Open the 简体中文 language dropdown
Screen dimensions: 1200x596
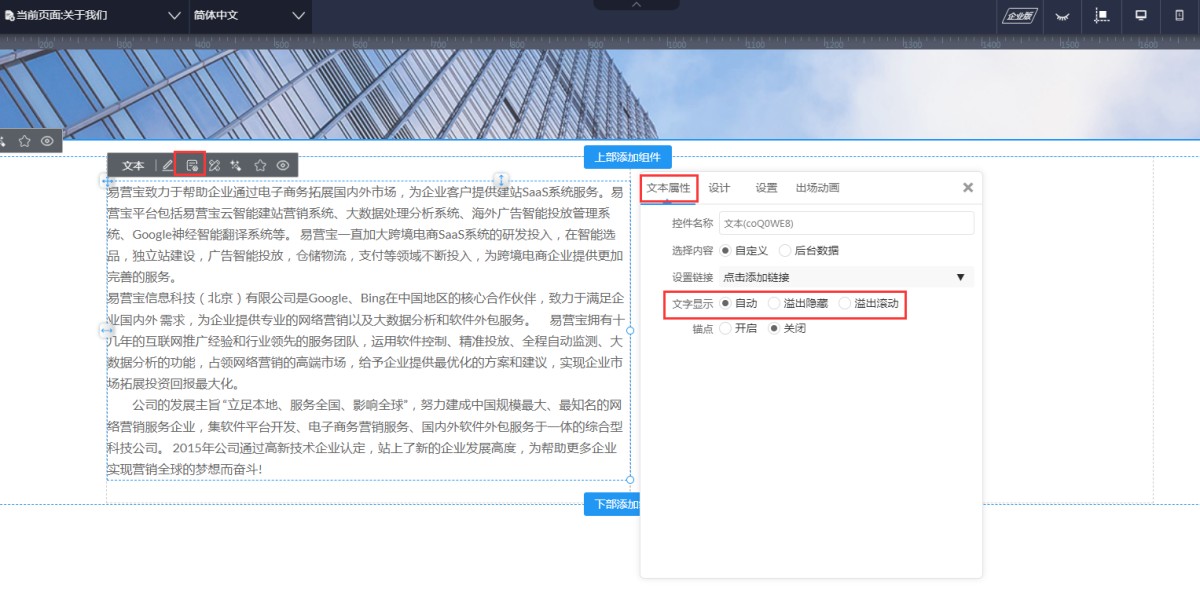click(x=249, y=16)
